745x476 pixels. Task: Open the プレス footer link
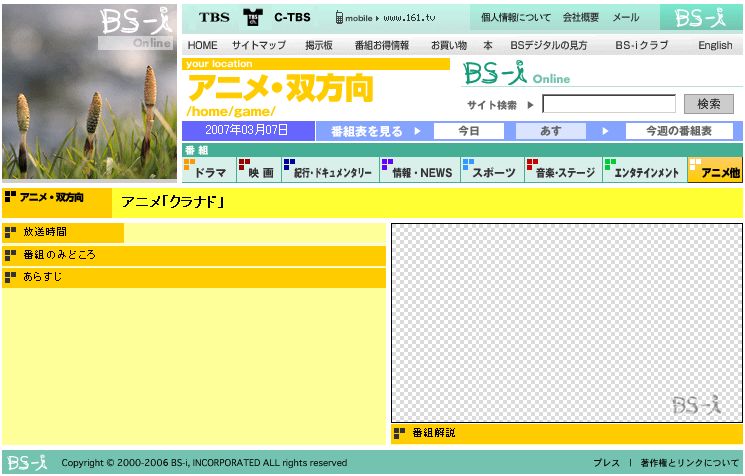click(x=606, y=463)
